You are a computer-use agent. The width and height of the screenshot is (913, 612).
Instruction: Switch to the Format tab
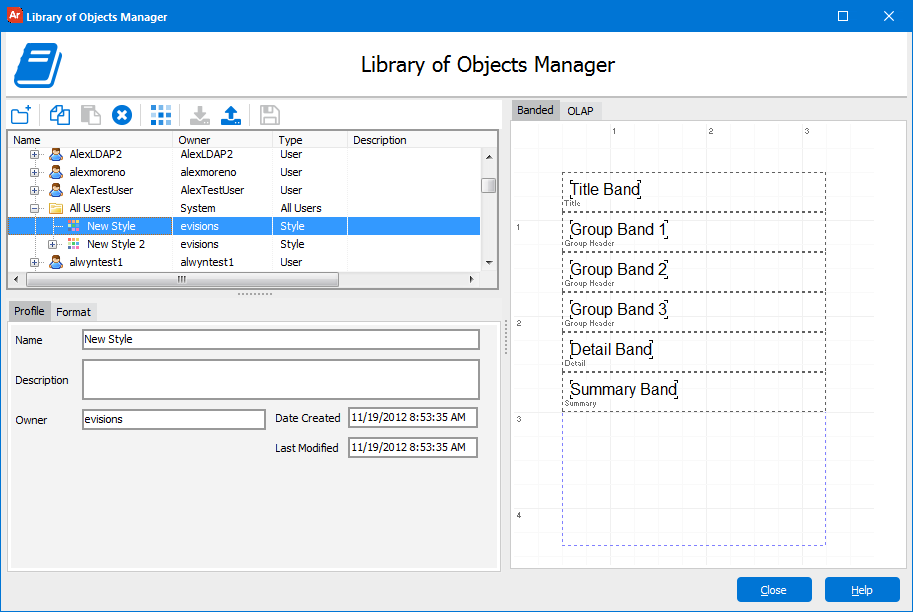point(73,312)
